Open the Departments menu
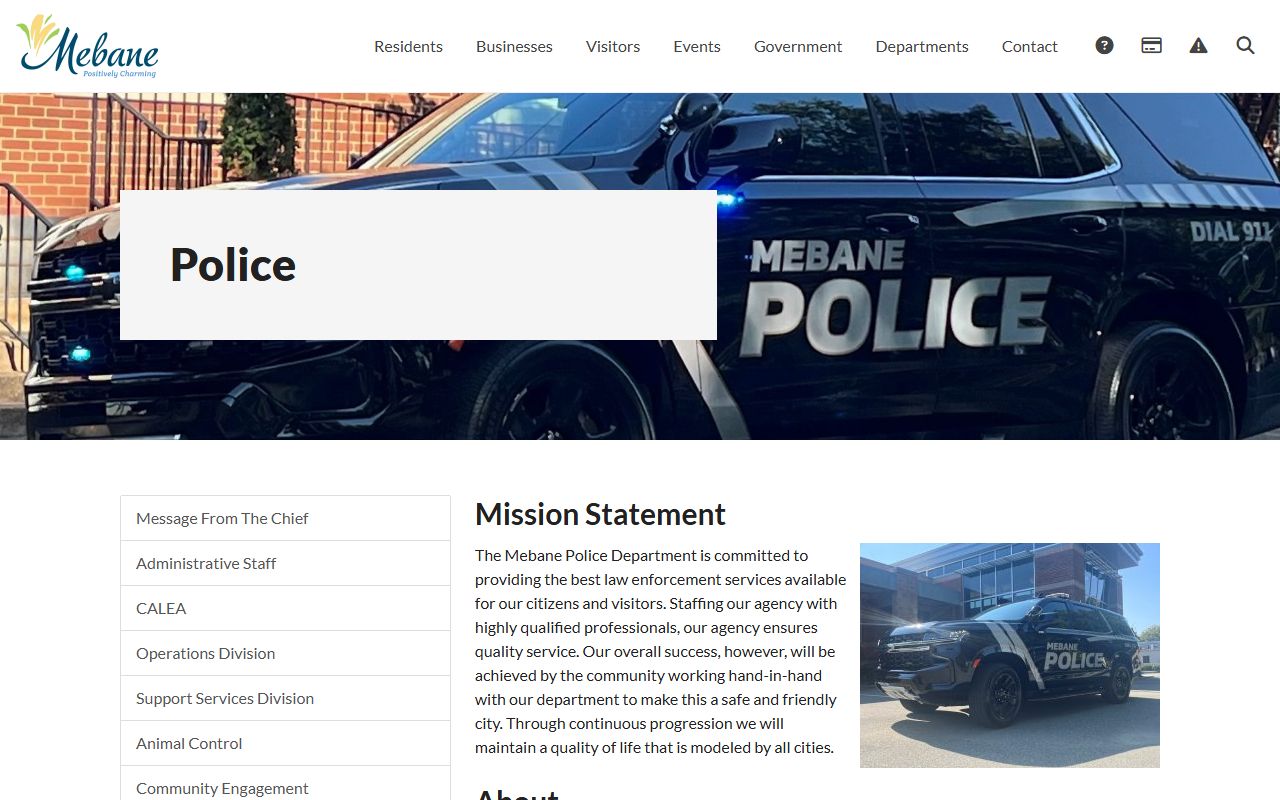The width and height of the screenshot is (1280, 800). pos(922,46)
